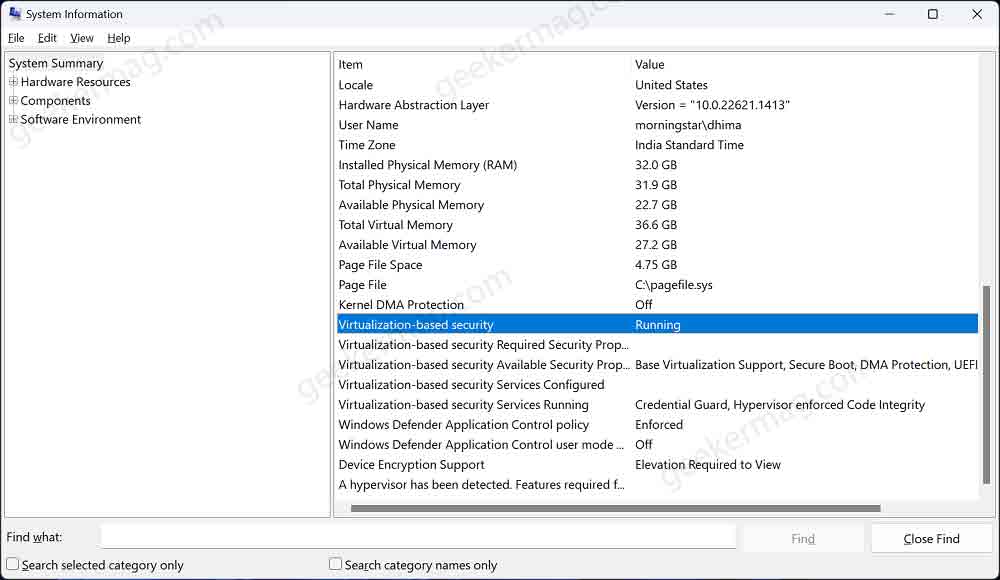1000x580 pixels.
Task: Click the Find what input field
Action: click(418, 537)
